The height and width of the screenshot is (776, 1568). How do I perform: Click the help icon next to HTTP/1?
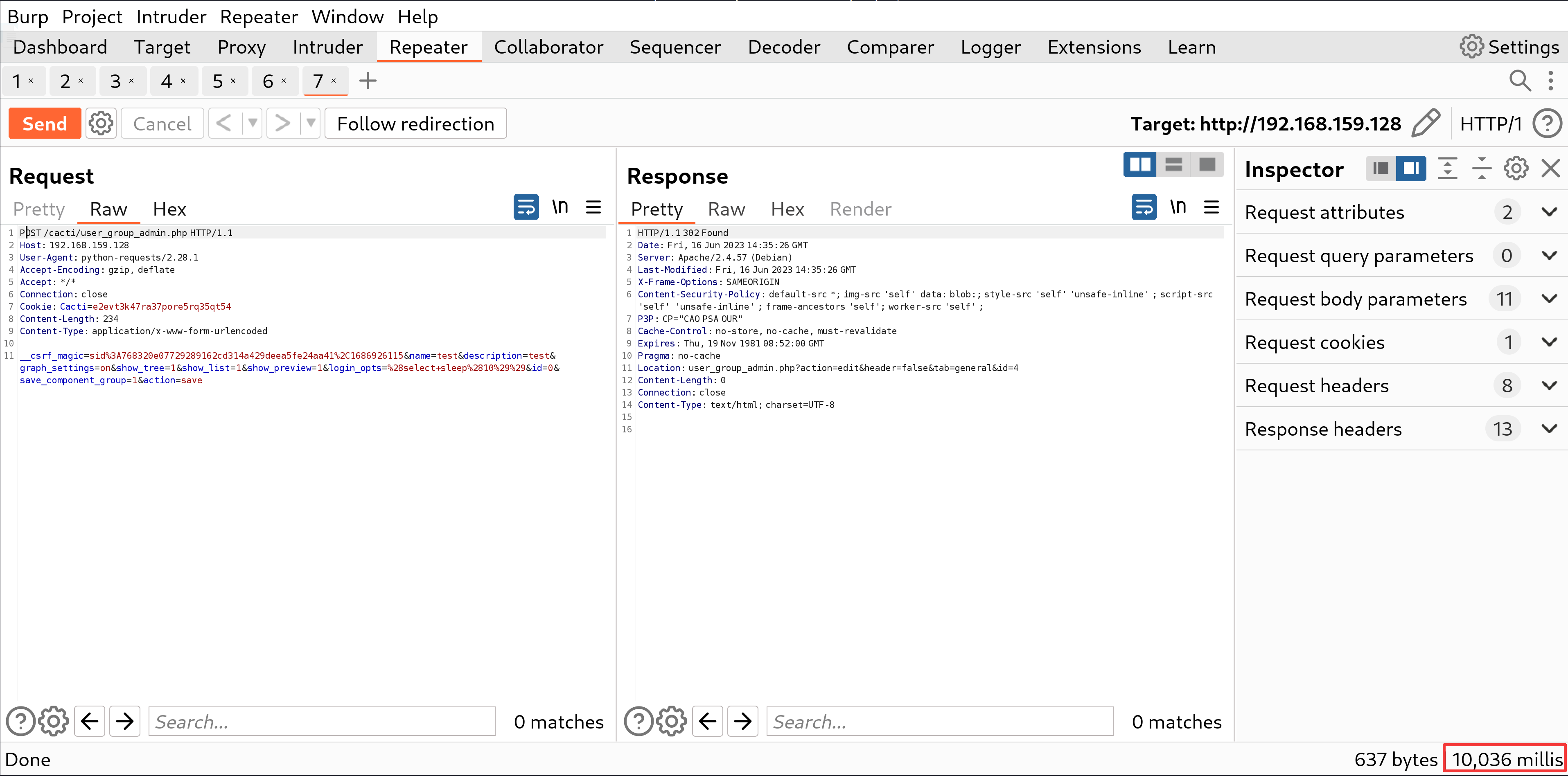(x=1547, y=124)
